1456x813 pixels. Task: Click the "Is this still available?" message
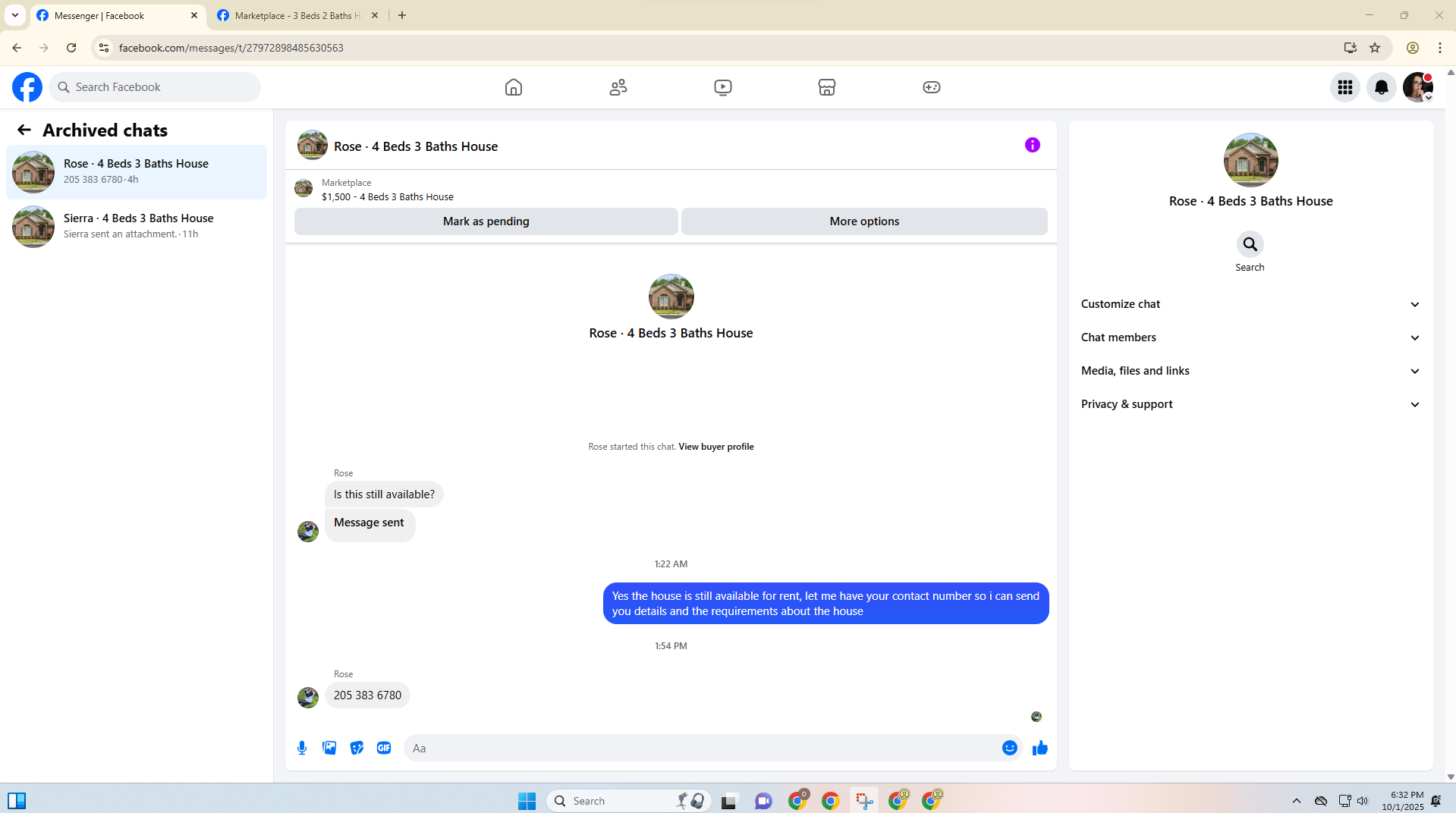384,494
